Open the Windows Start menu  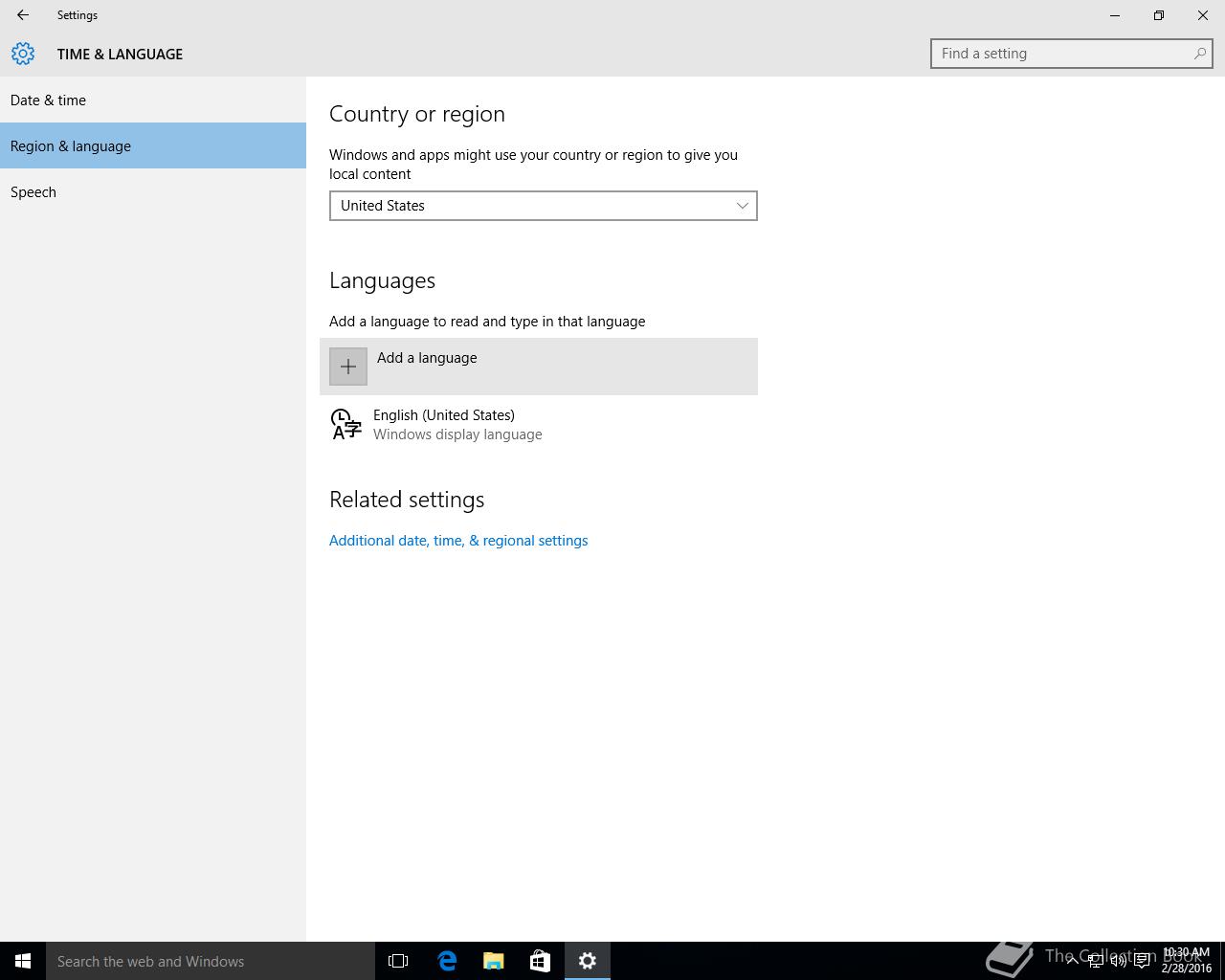tap(23, 961)
